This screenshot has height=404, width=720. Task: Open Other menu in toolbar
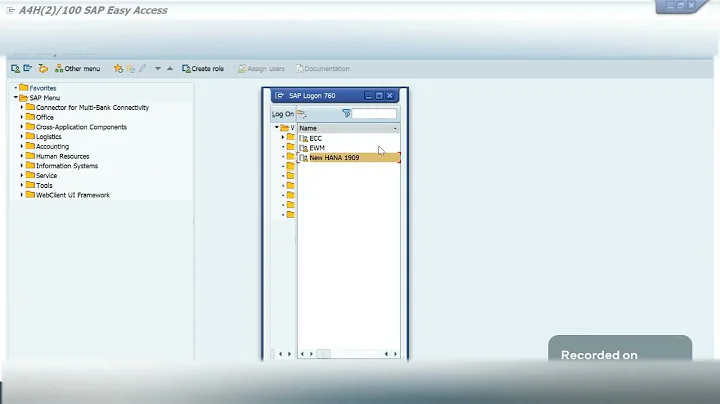77,69
